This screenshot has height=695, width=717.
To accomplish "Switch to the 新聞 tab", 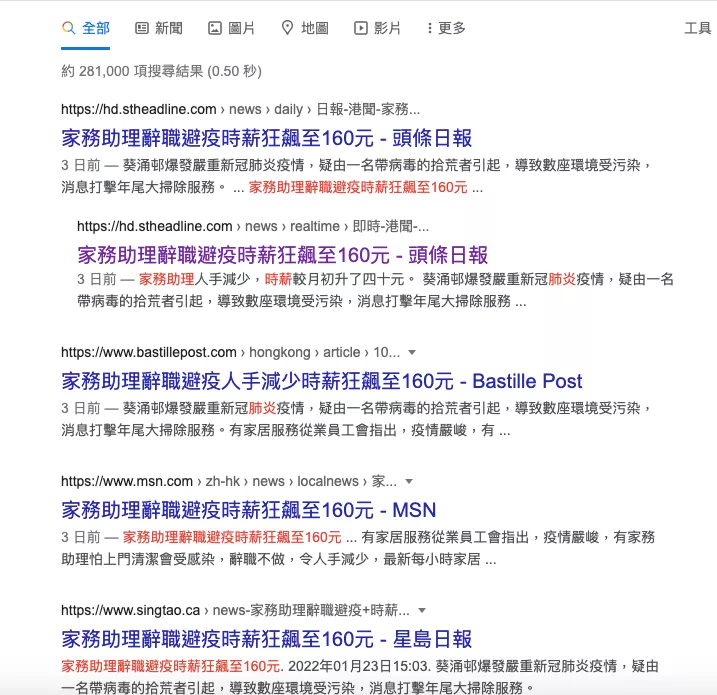I will 159,28.
